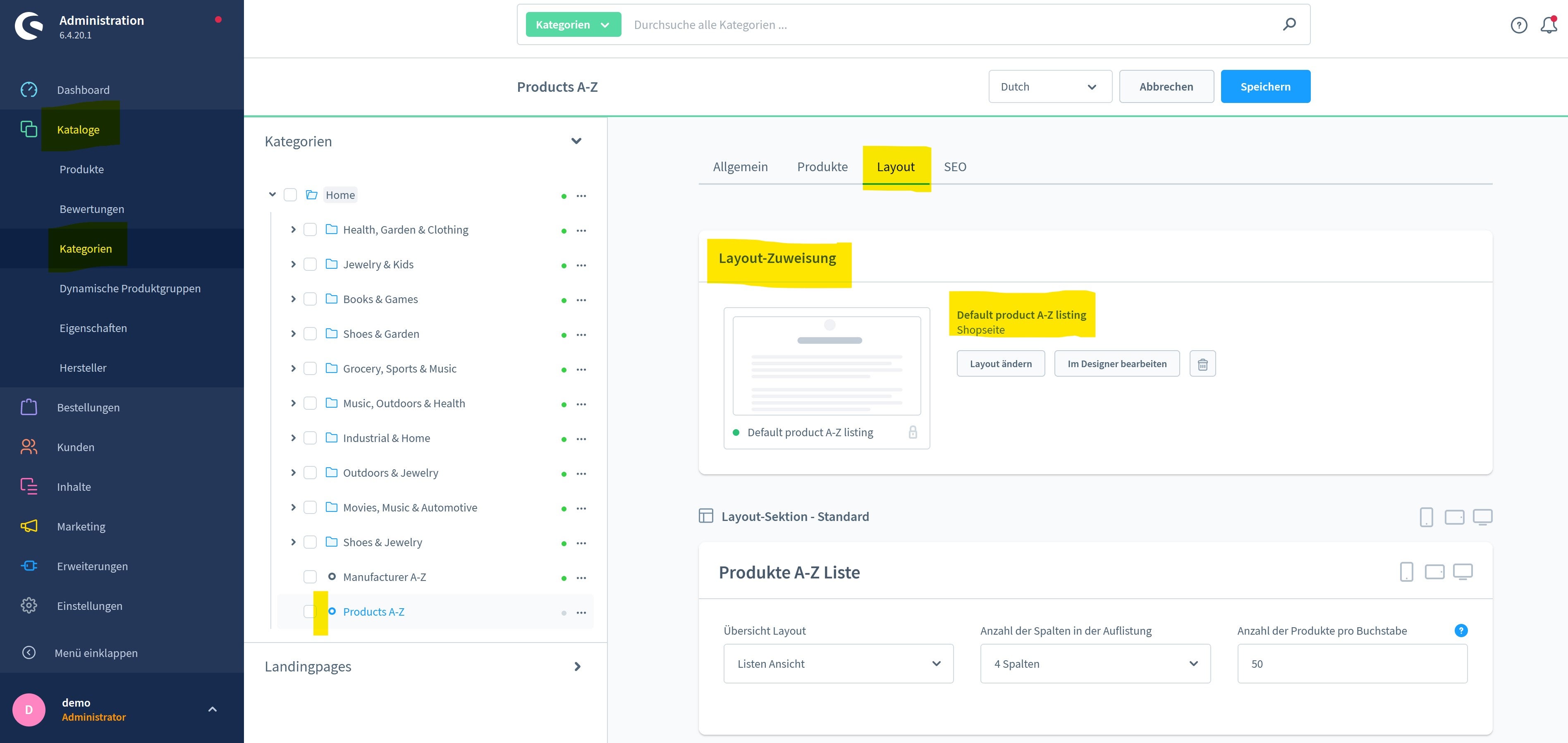Click mobile icon in Produkte A-Z Liste header
This screenshot has width=1568, height=743.
pos(1406,572)
